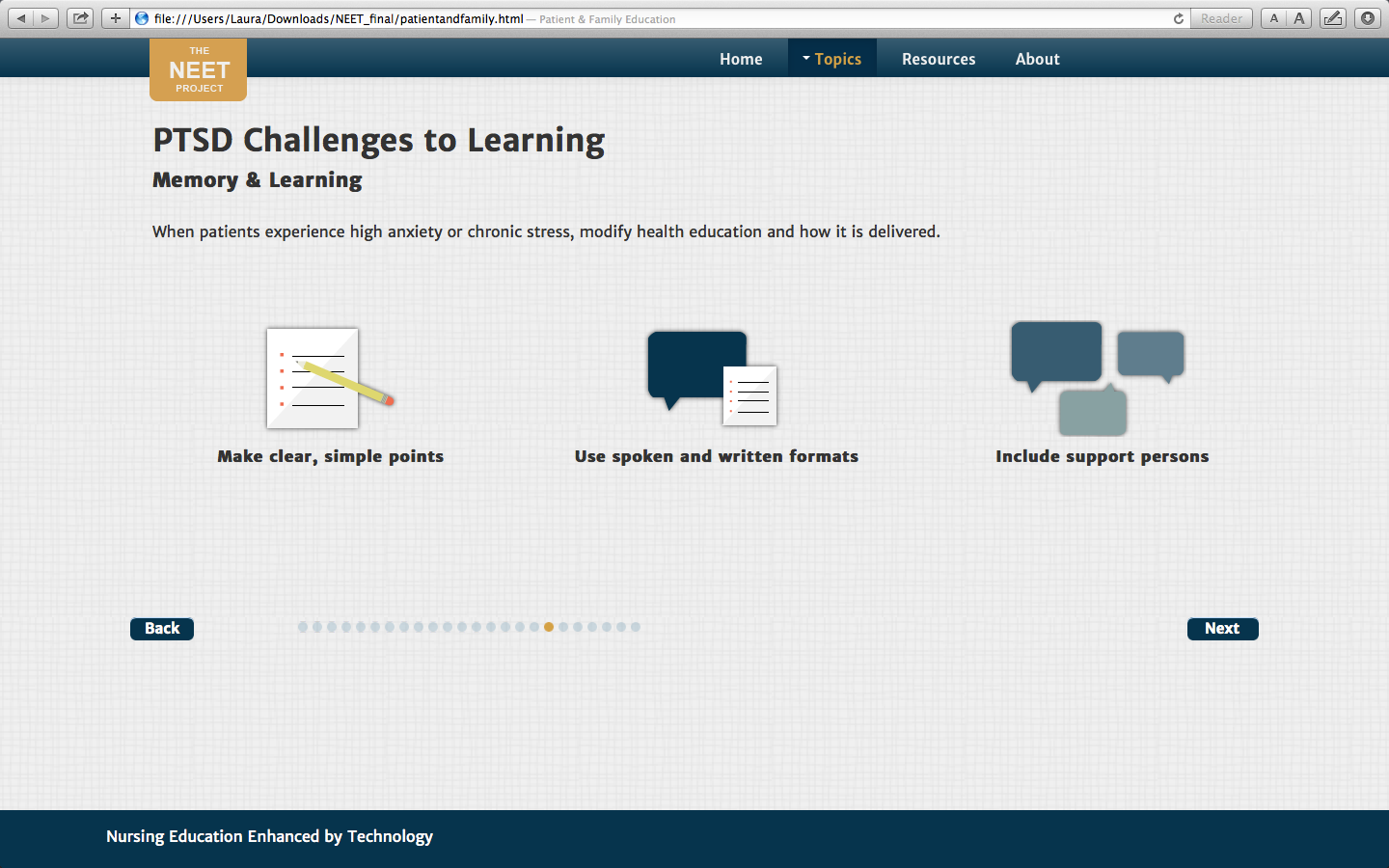Screen dimensions: 1389x868
Task: Click the globe site icon in address bar
Action: coord(142,18)
